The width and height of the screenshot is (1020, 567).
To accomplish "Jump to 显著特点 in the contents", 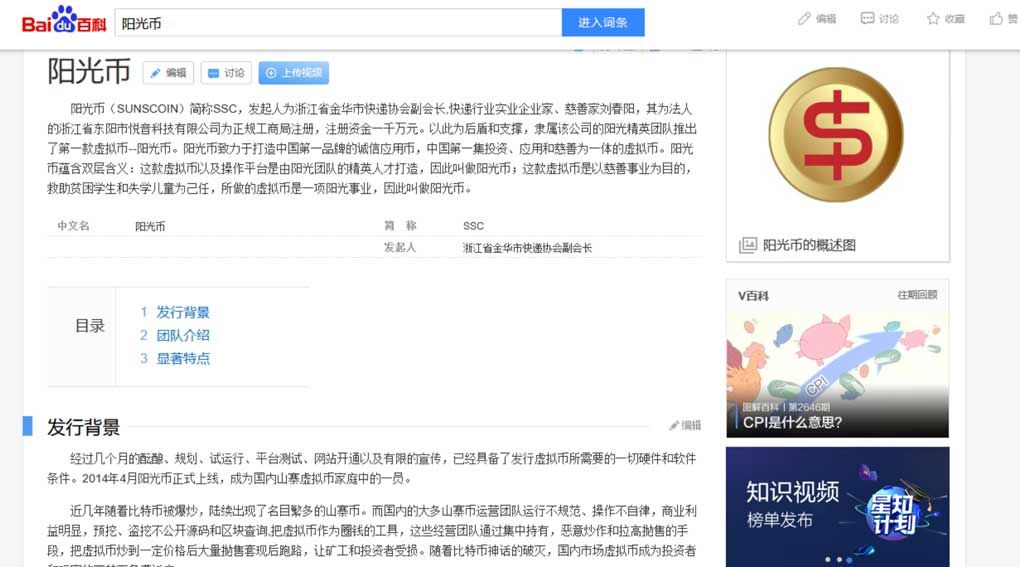I will pos(183,358).
